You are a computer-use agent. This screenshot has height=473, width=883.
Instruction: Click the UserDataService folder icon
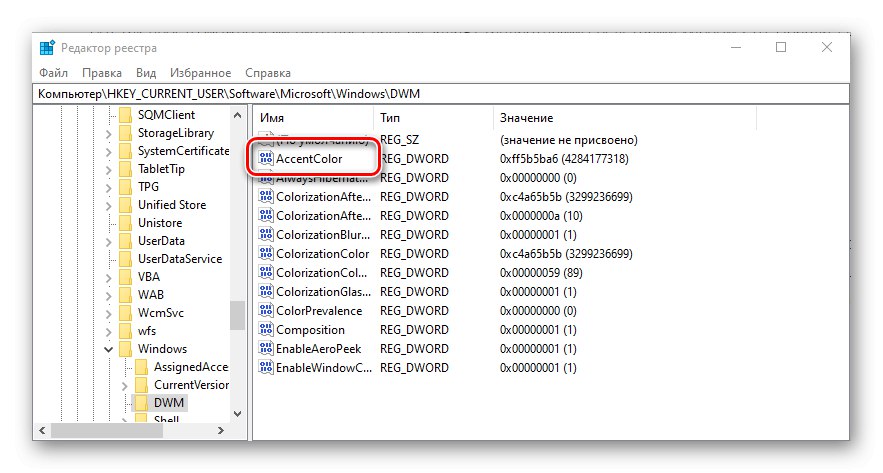(x=126, y=259)
